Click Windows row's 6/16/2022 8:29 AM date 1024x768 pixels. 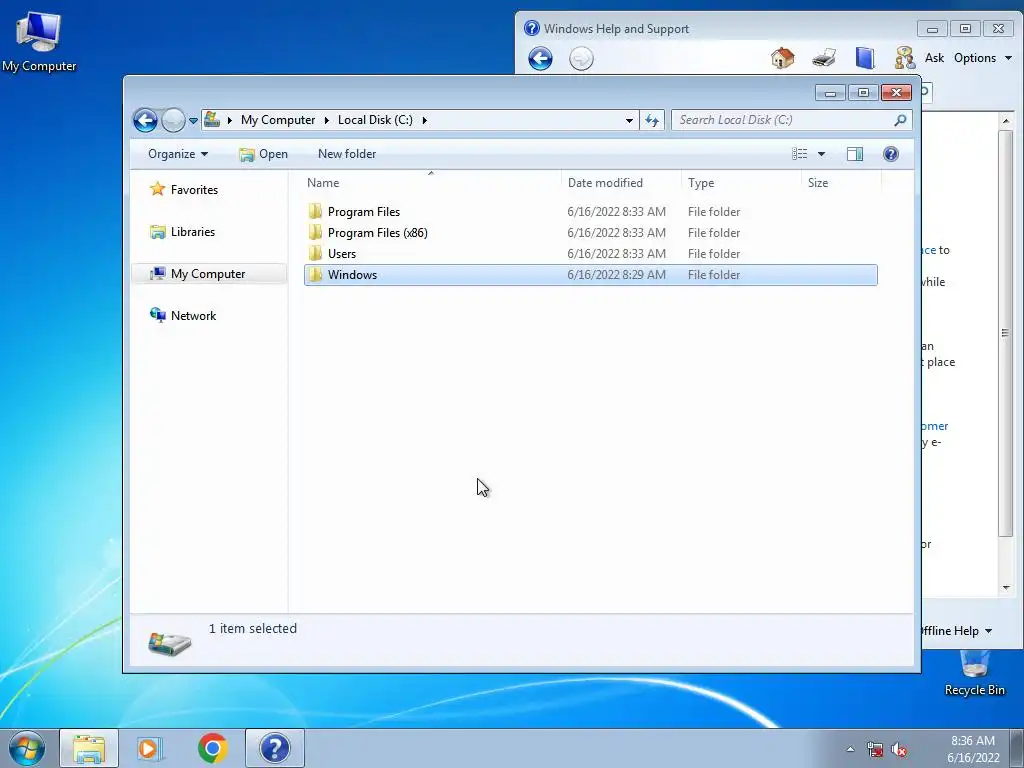pyautogui.click(x=616, y=275)
